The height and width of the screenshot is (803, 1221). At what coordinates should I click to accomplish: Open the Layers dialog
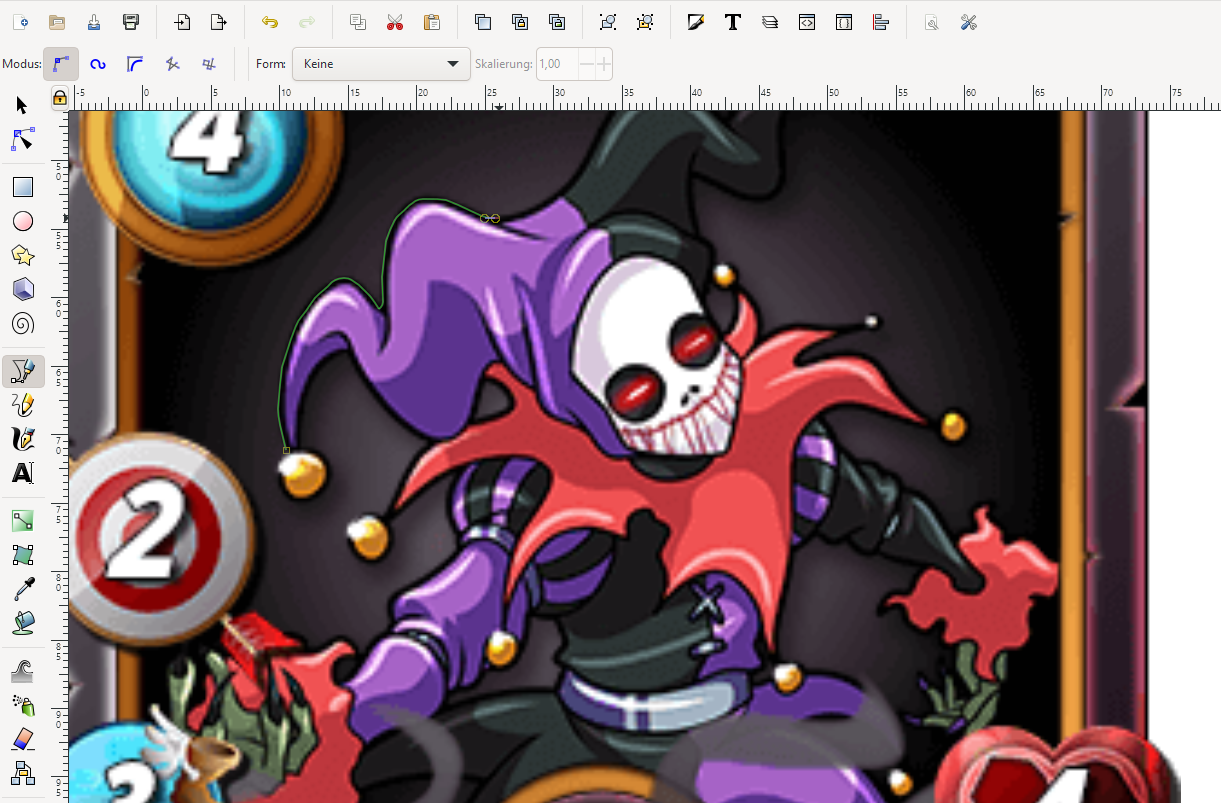tap(770, 22)
